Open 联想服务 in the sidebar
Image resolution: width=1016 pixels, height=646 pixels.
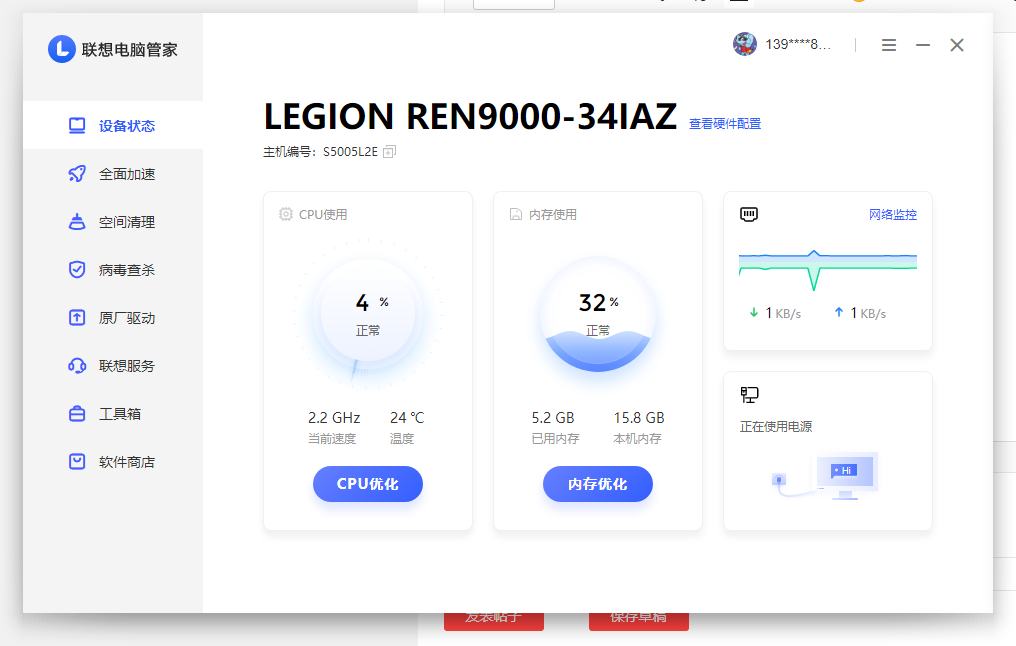coord(113,365)
